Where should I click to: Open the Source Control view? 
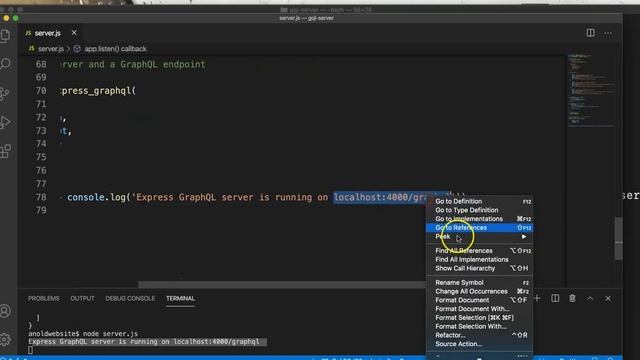pyautogui.click(x=5, y=93)
